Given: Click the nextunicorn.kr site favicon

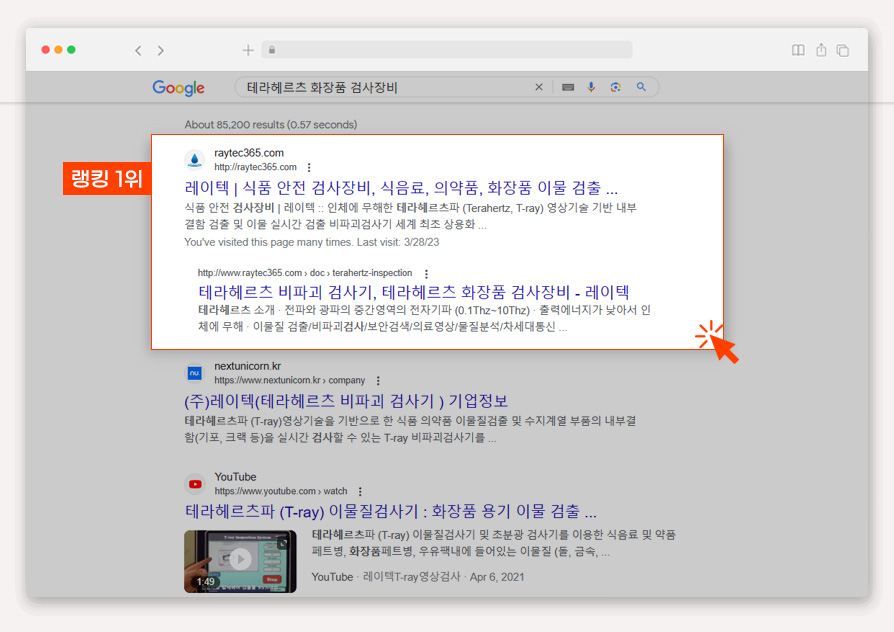Looking at the screenshot, I should (x=194, y=373).
